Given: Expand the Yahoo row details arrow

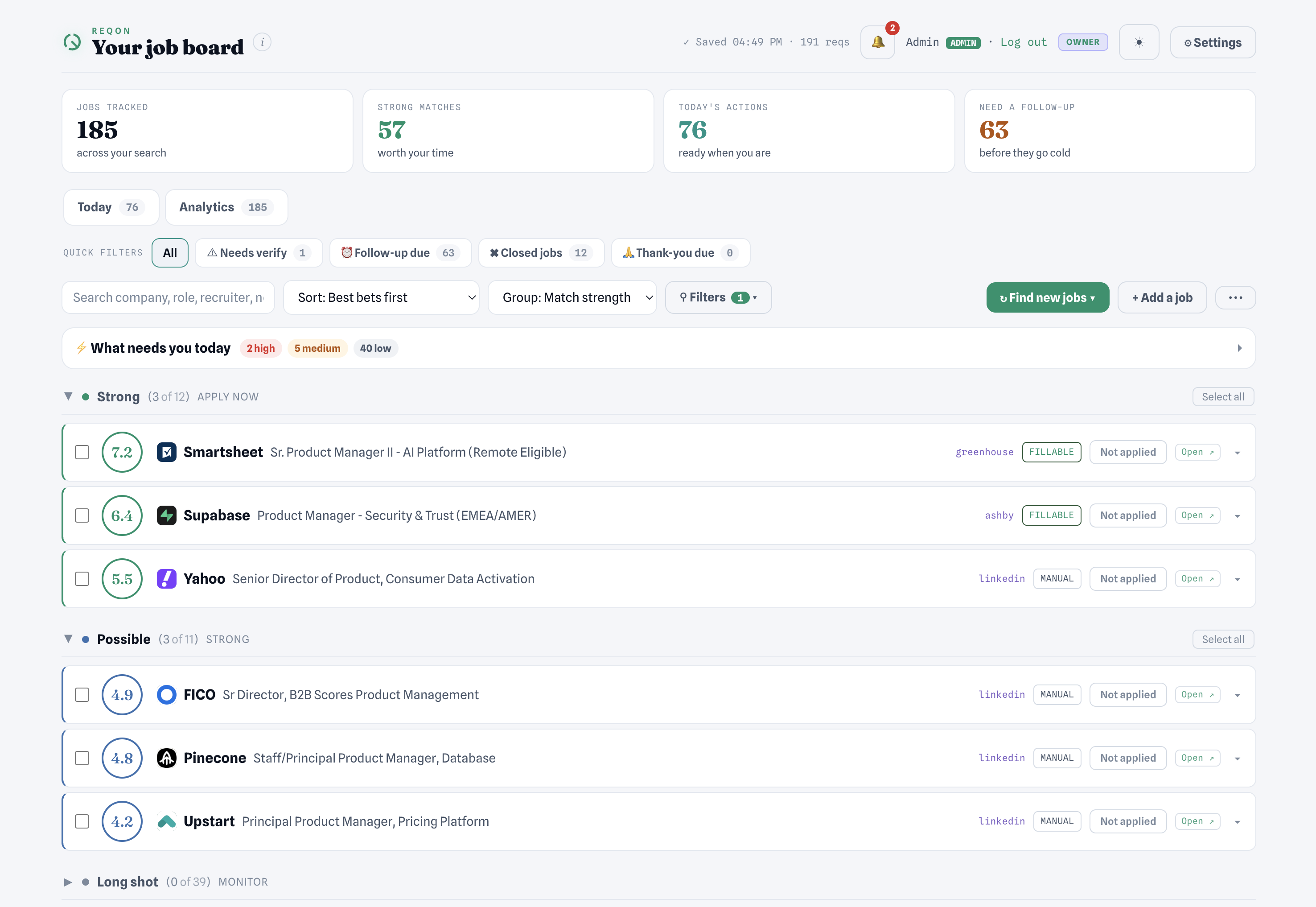Looking at the screenshot, I should pos(1237,580).
